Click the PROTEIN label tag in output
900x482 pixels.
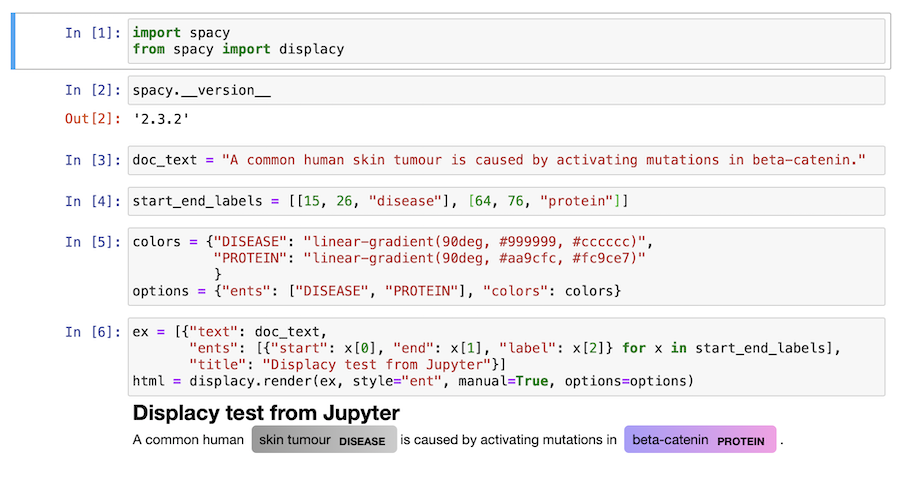pyautogui.click(x=741, y=441)
